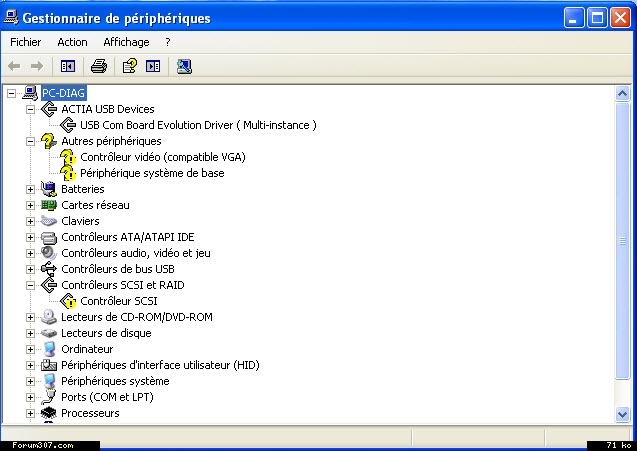Viewport: 637px width, 451px height.
Task: Click the scan for hardware changes icon
Action: [184, 66]
